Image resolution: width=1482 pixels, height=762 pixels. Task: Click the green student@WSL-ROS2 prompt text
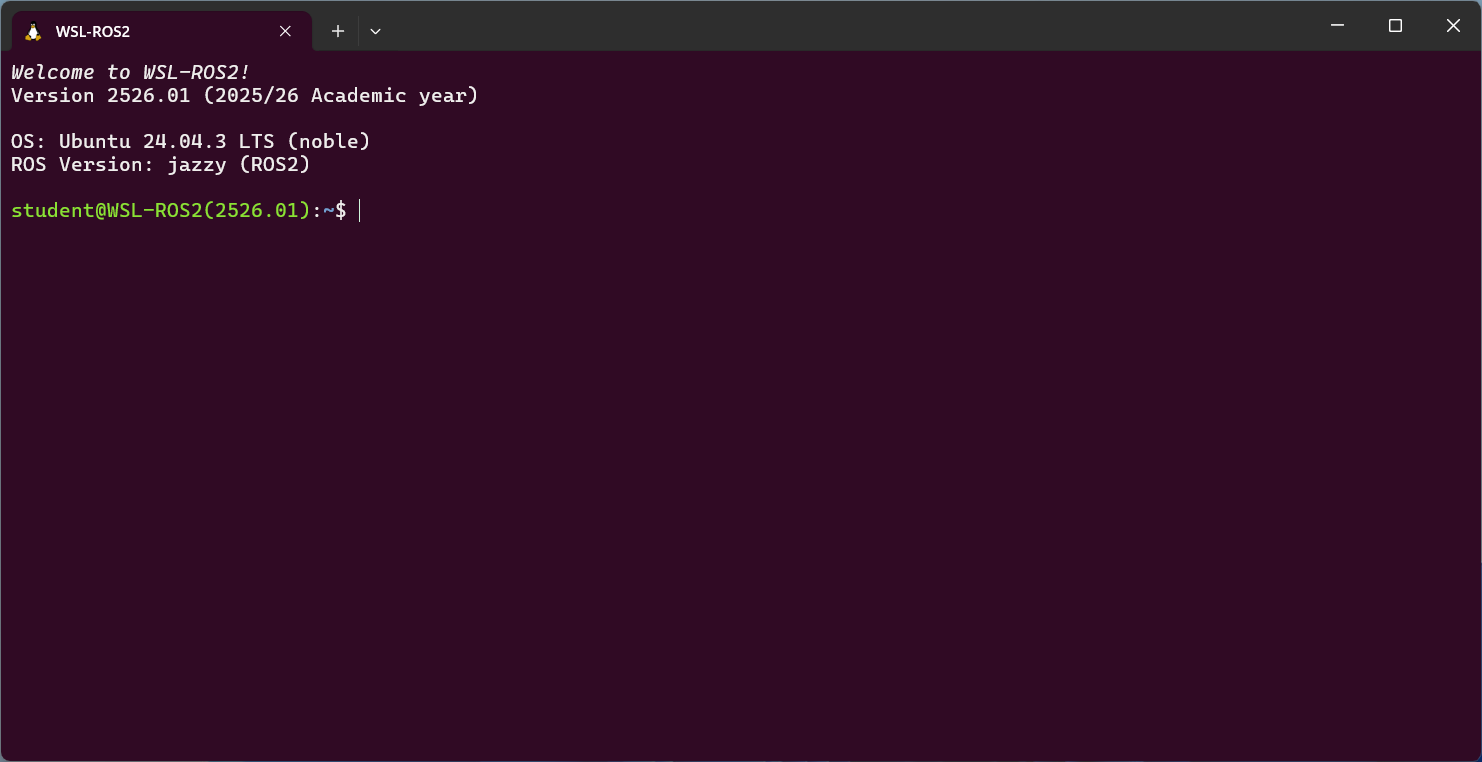tap(160, 210)
